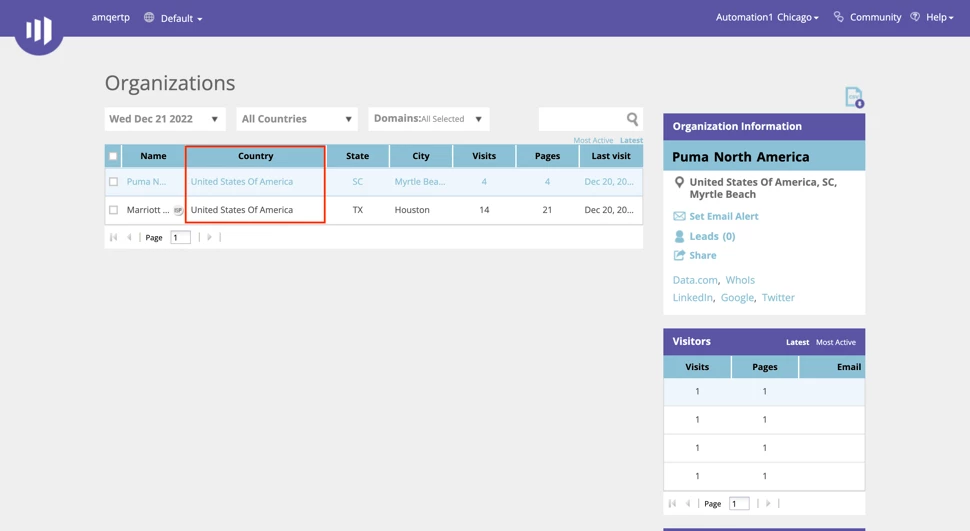Click the Share link

pyautogui.click(x=703, y=255)
